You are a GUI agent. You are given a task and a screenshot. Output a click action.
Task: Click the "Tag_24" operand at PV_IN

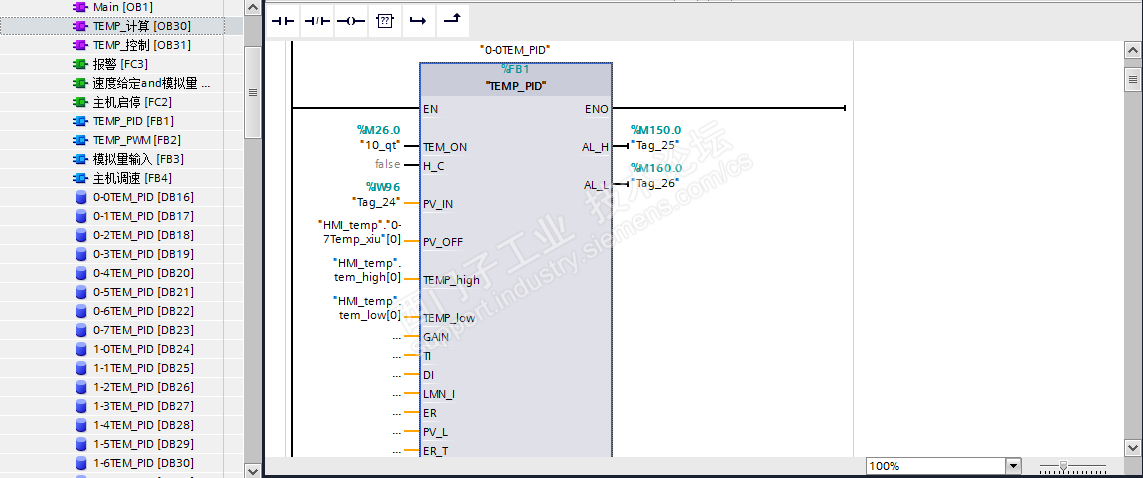[377, 202]
